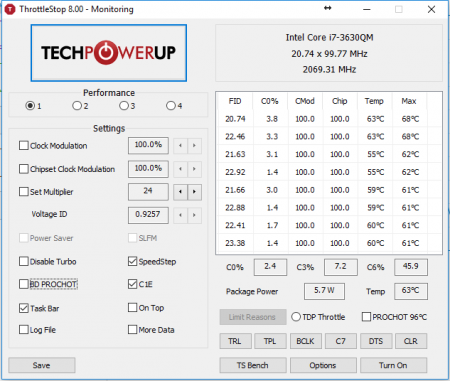Image resolution: width=450 pixels, height=381 pixels.
Task: Click right arrow for Chipset Clock Modulation
Action: point(194,169)
